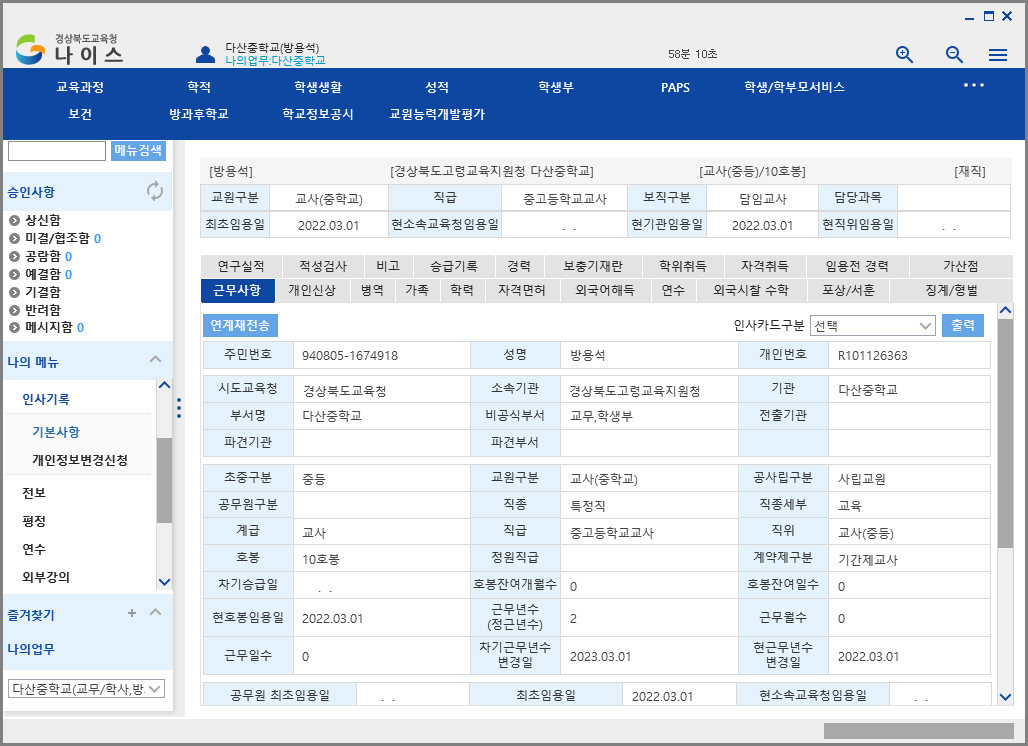
Task: Switch to the 병역 tab
Action: point(372,290)
